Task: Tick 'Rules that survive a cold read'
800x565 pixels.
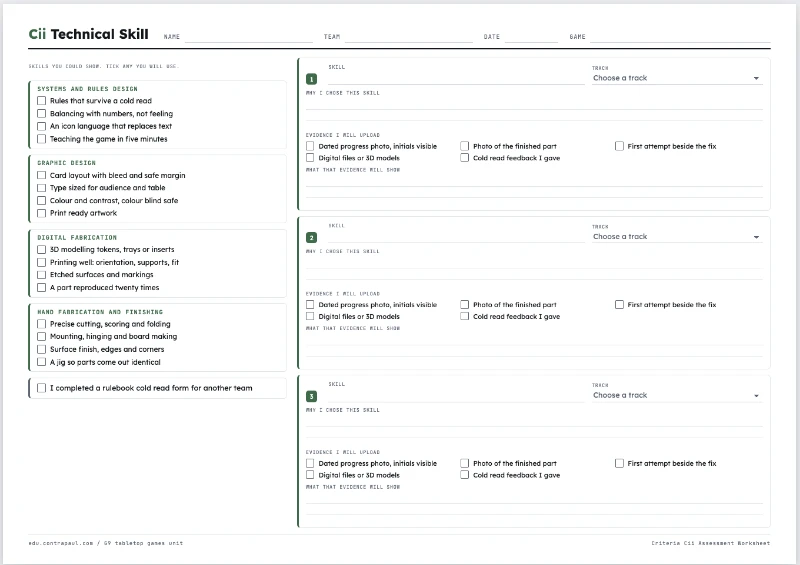Action: pyautogui.click(x=41, y=101)
